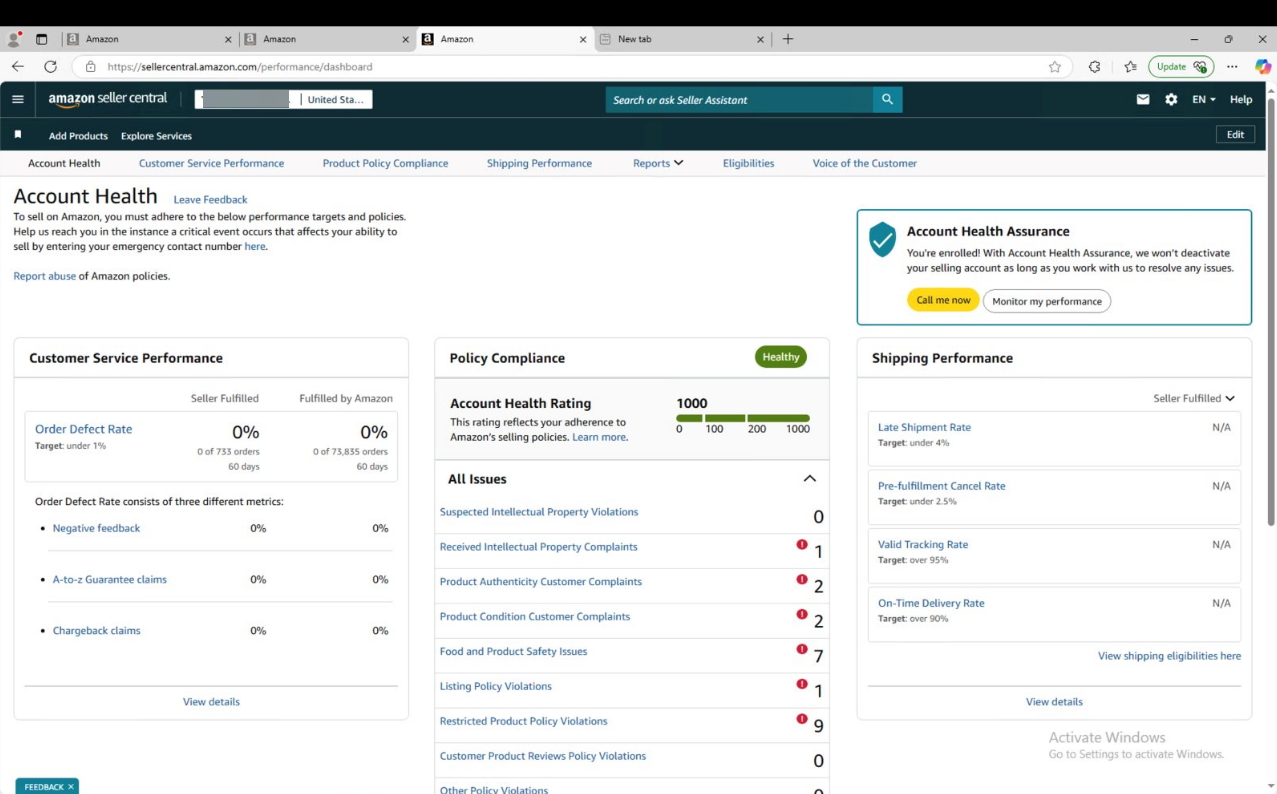Image resolution: width=1277 pixels, height=794 pixels.
Task: Click the Seller Assistant search field
Action: point(738,99)
